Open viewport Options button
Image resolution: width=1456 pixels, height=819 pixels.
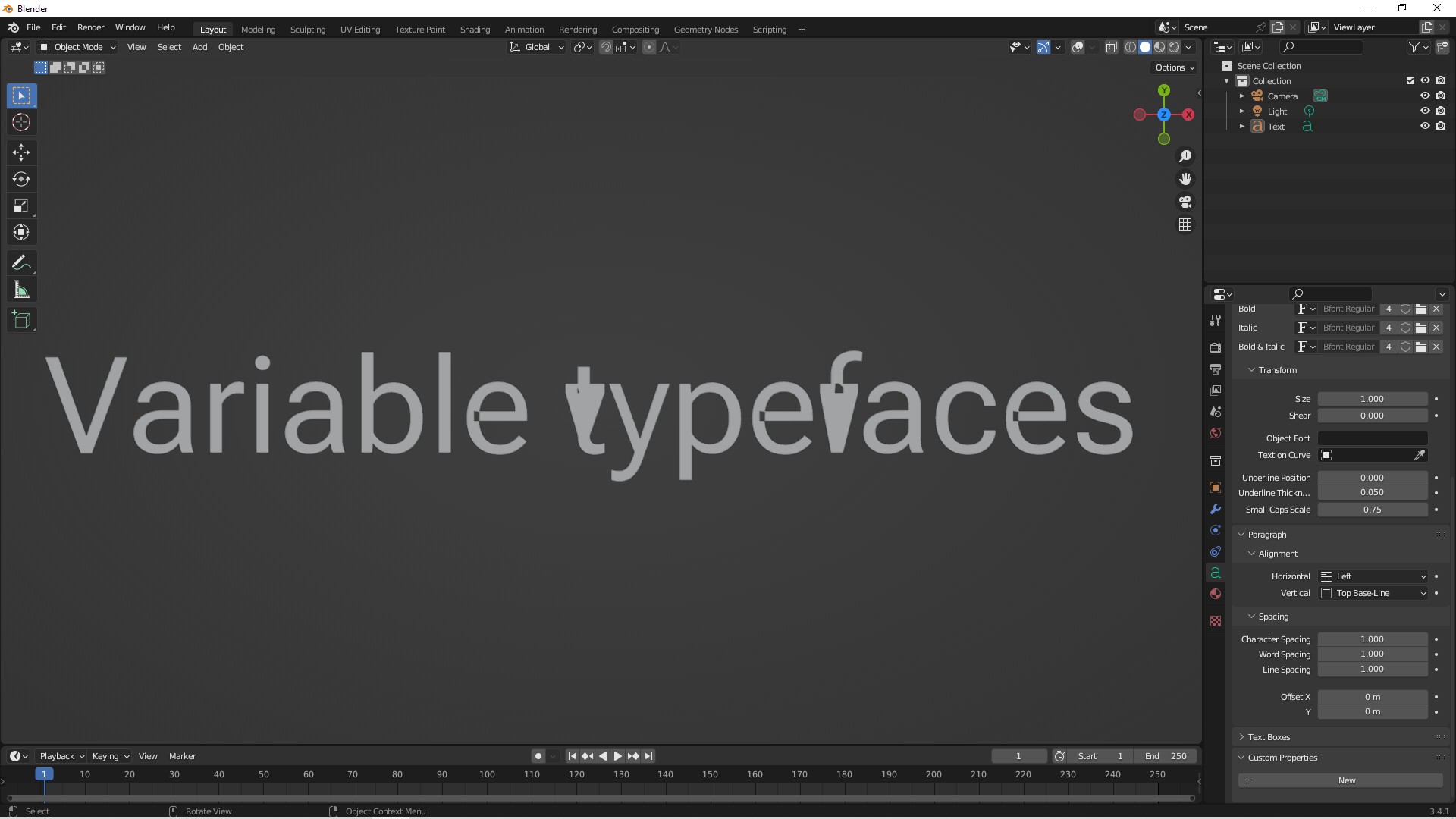click(x=1174, y=67)
